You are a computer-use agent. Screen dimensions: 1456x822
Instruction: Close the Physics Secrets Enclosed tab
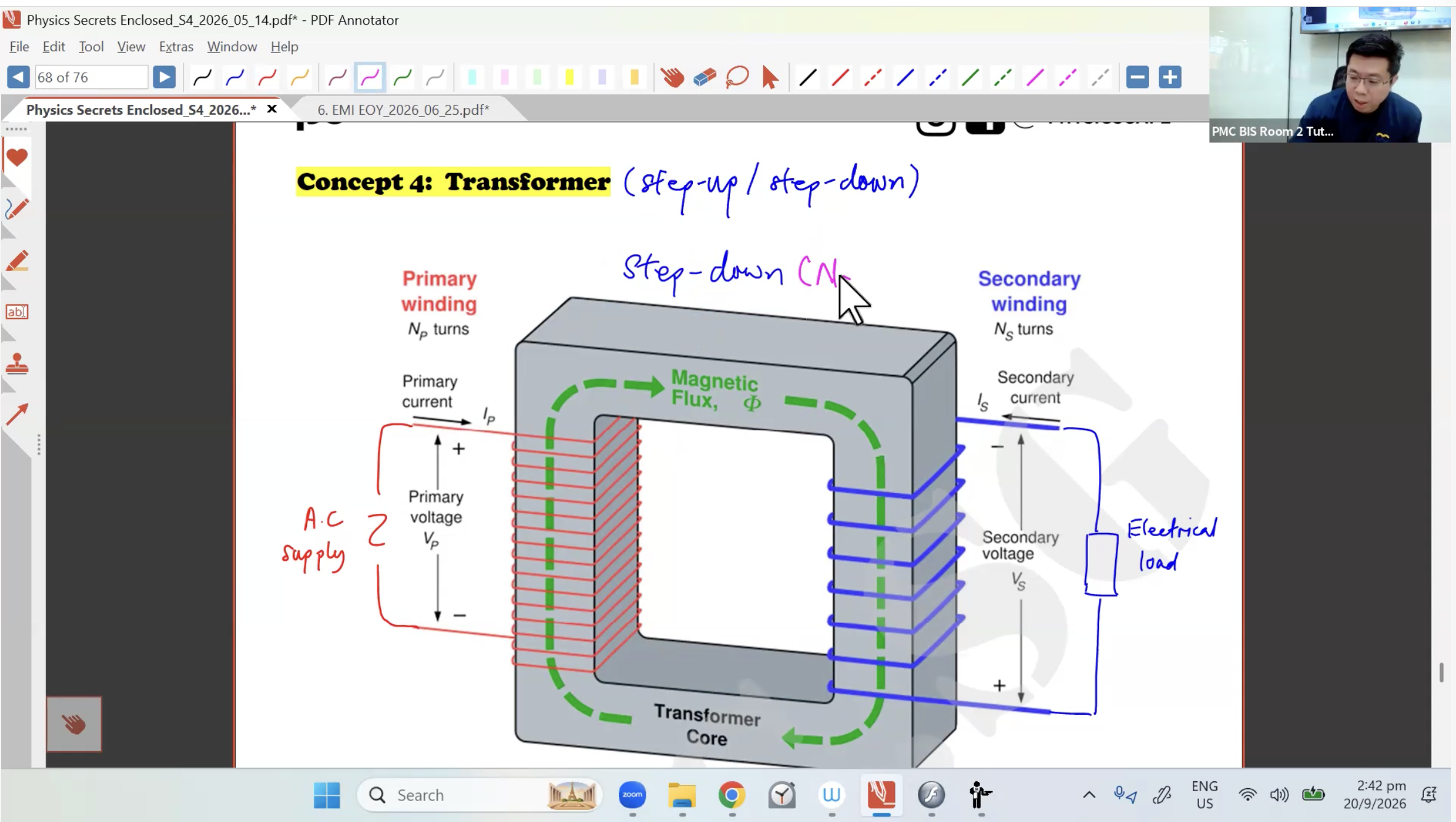pos(272,109)
